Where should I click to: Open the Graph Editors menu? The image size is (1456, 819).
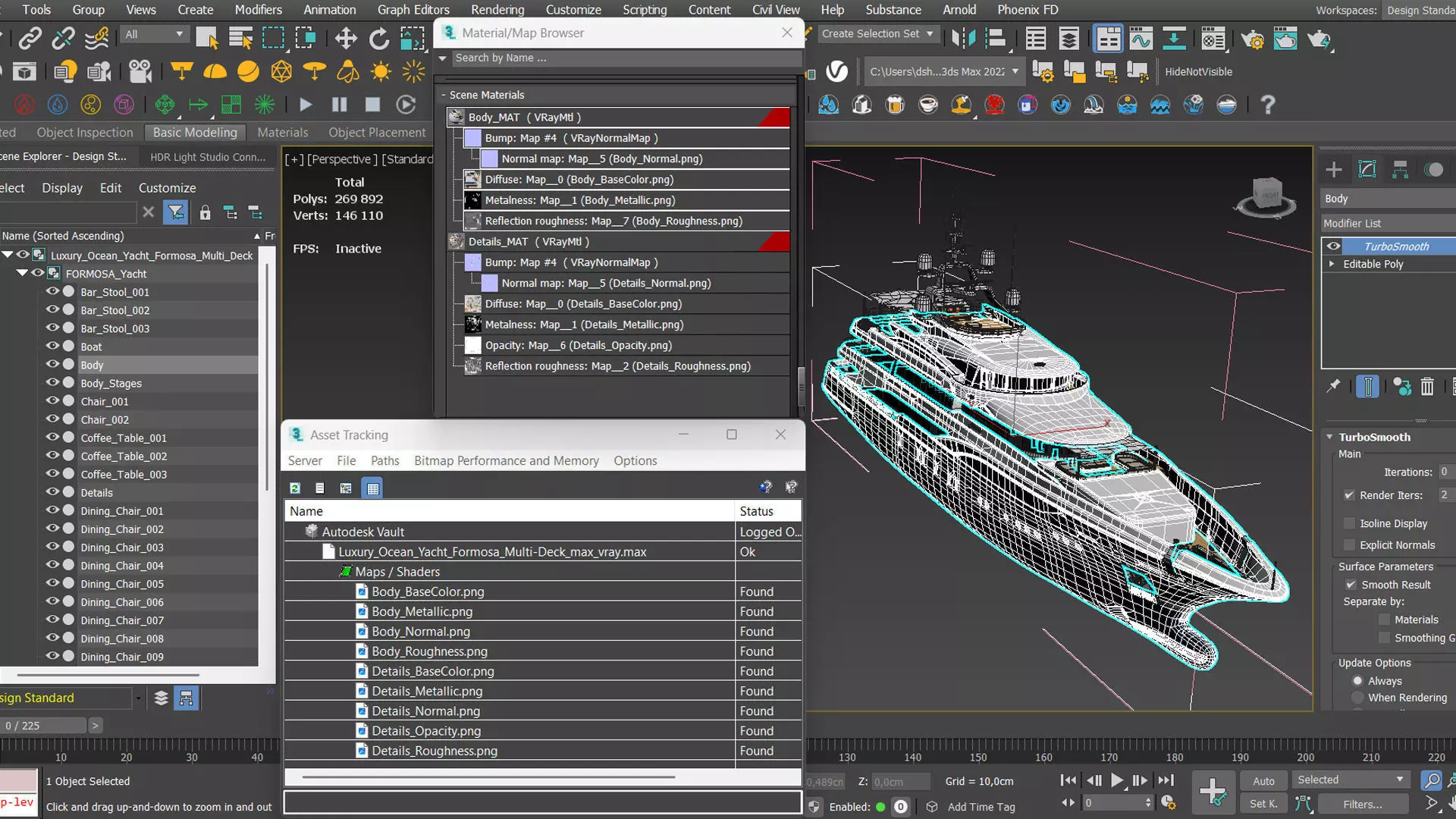[413, 10]
